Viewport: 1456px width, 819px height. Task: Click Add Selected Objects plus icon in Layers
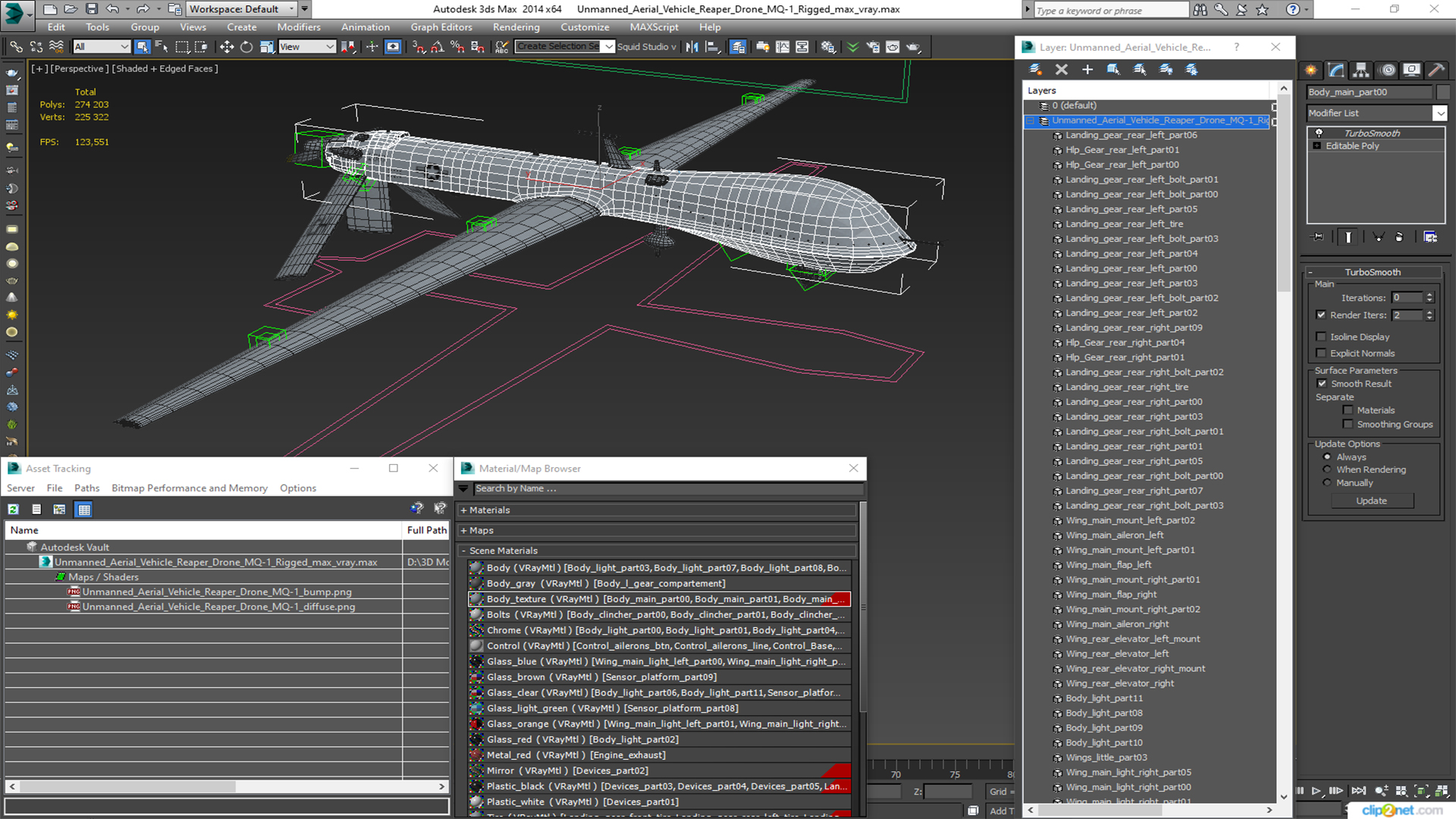[1087, 69]
